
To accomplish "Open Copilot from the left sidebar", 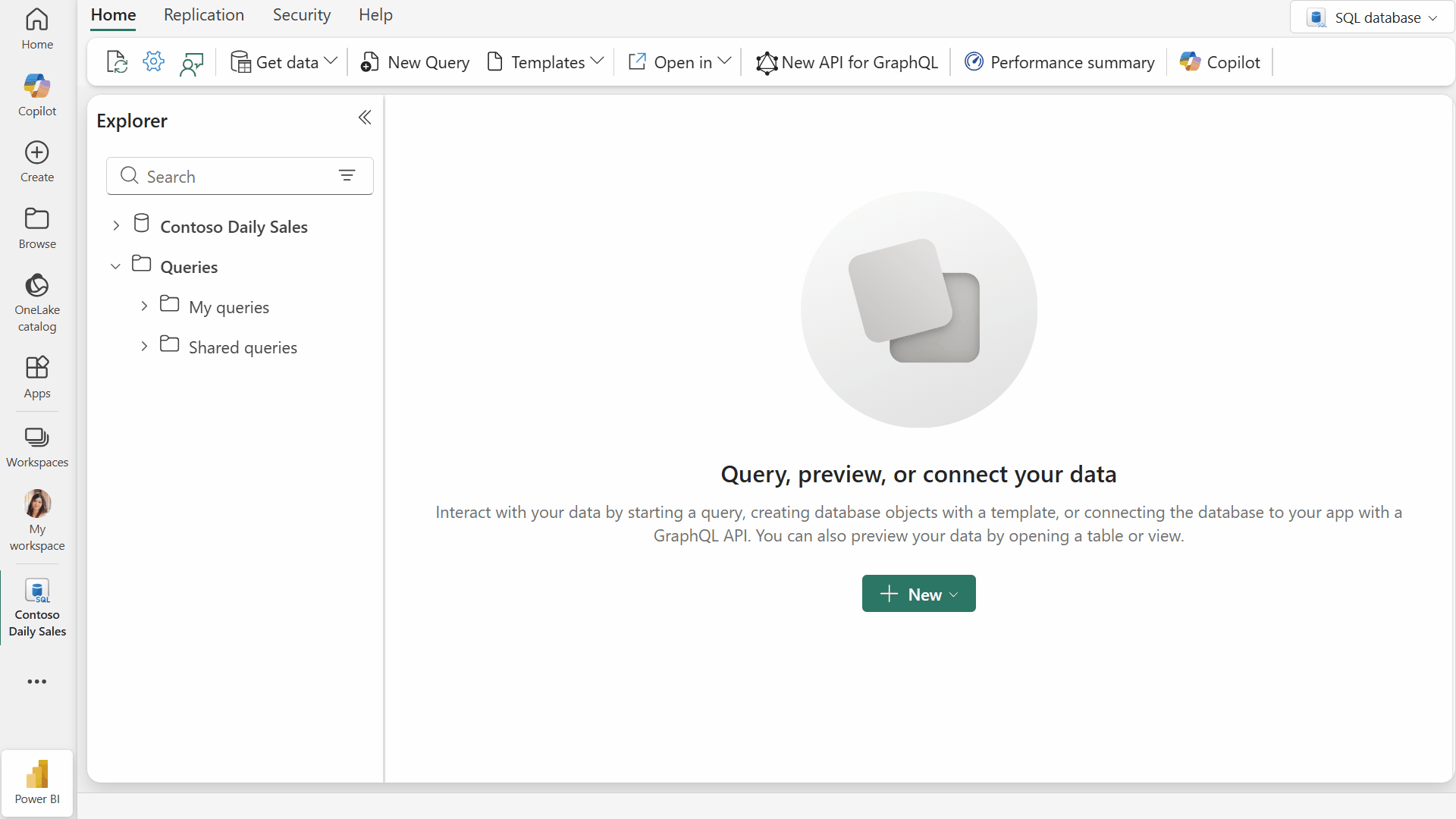I will tap(37, 95).
